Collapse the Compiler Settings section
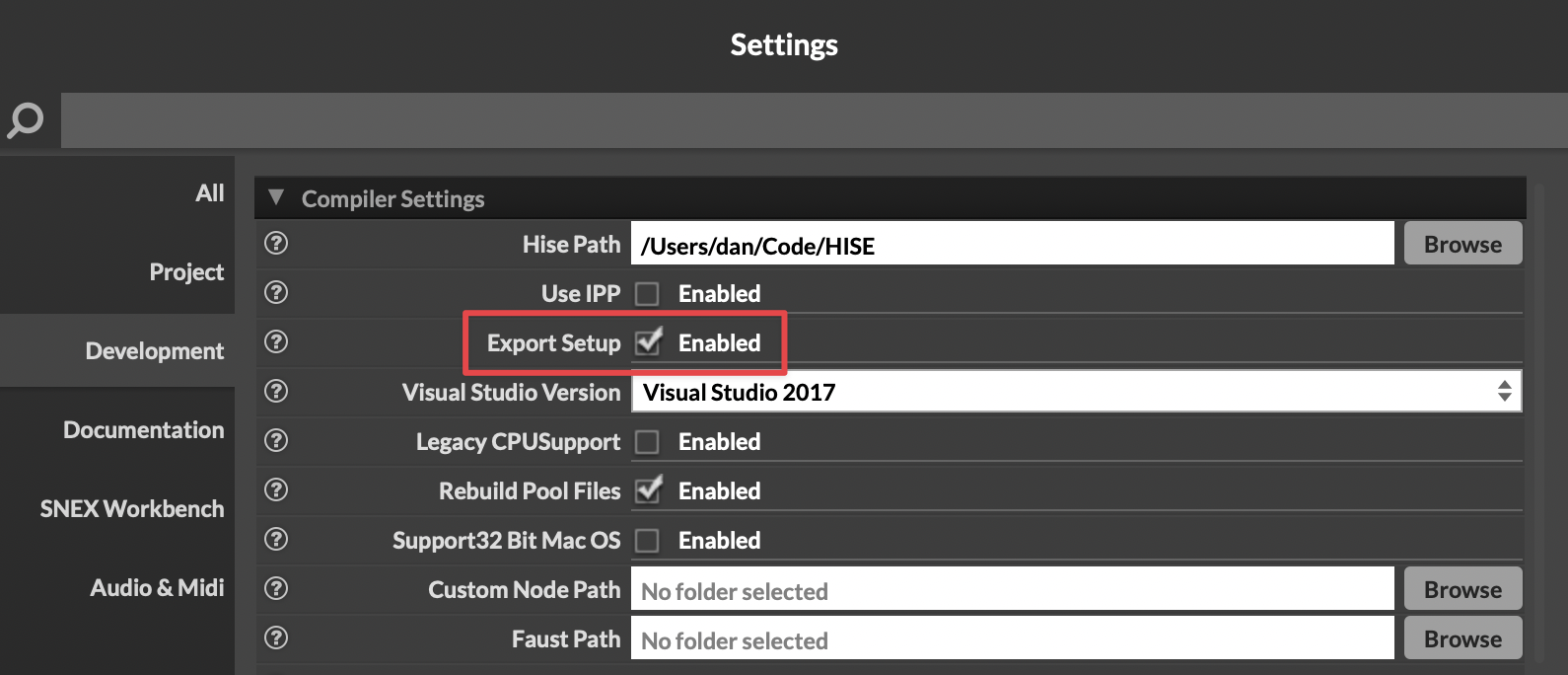The image size is (1568, 675). click(276, 198)
